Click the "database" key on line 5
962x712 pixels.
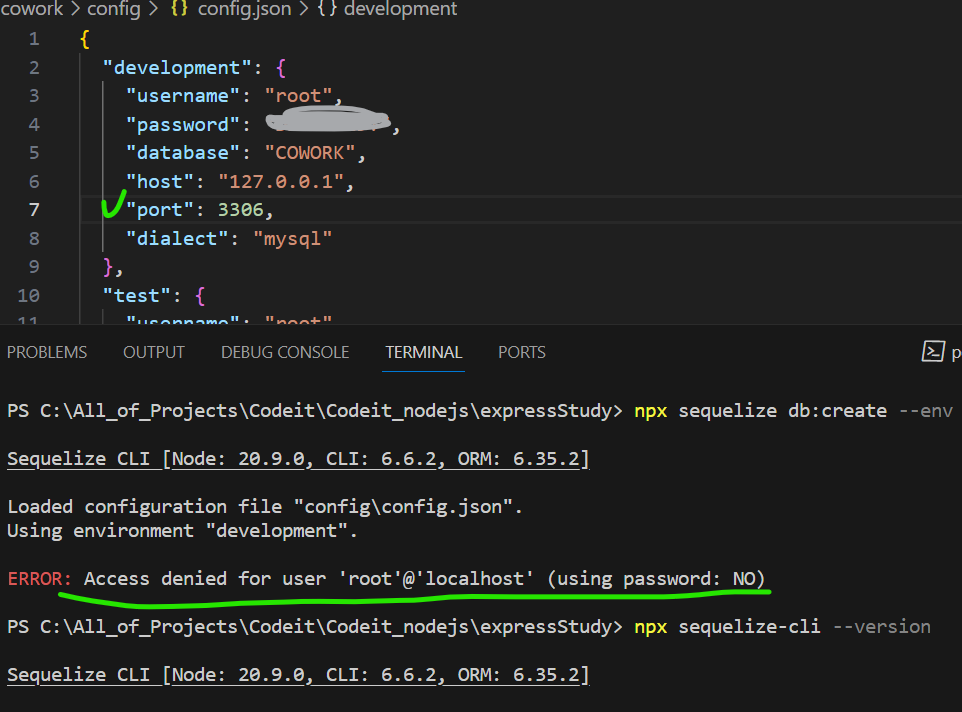point(183,153)
